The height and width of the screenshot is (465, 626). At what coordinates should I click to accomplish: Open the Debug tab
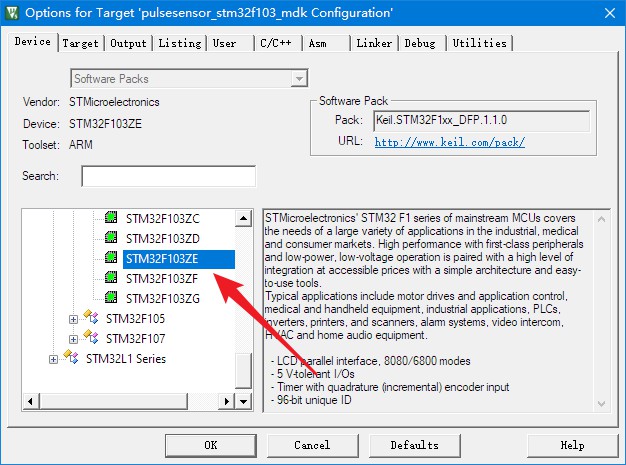point(420,43)
